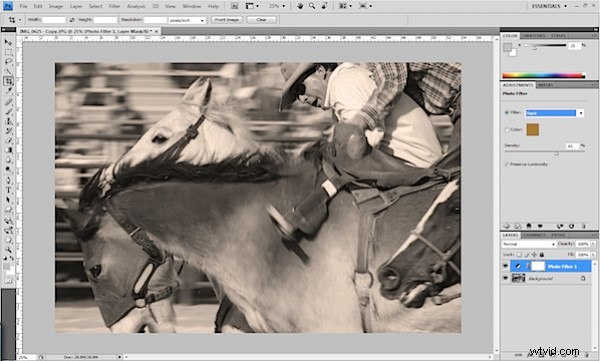Toggle Preserve Luminosity checkbox

pos(507,164)
